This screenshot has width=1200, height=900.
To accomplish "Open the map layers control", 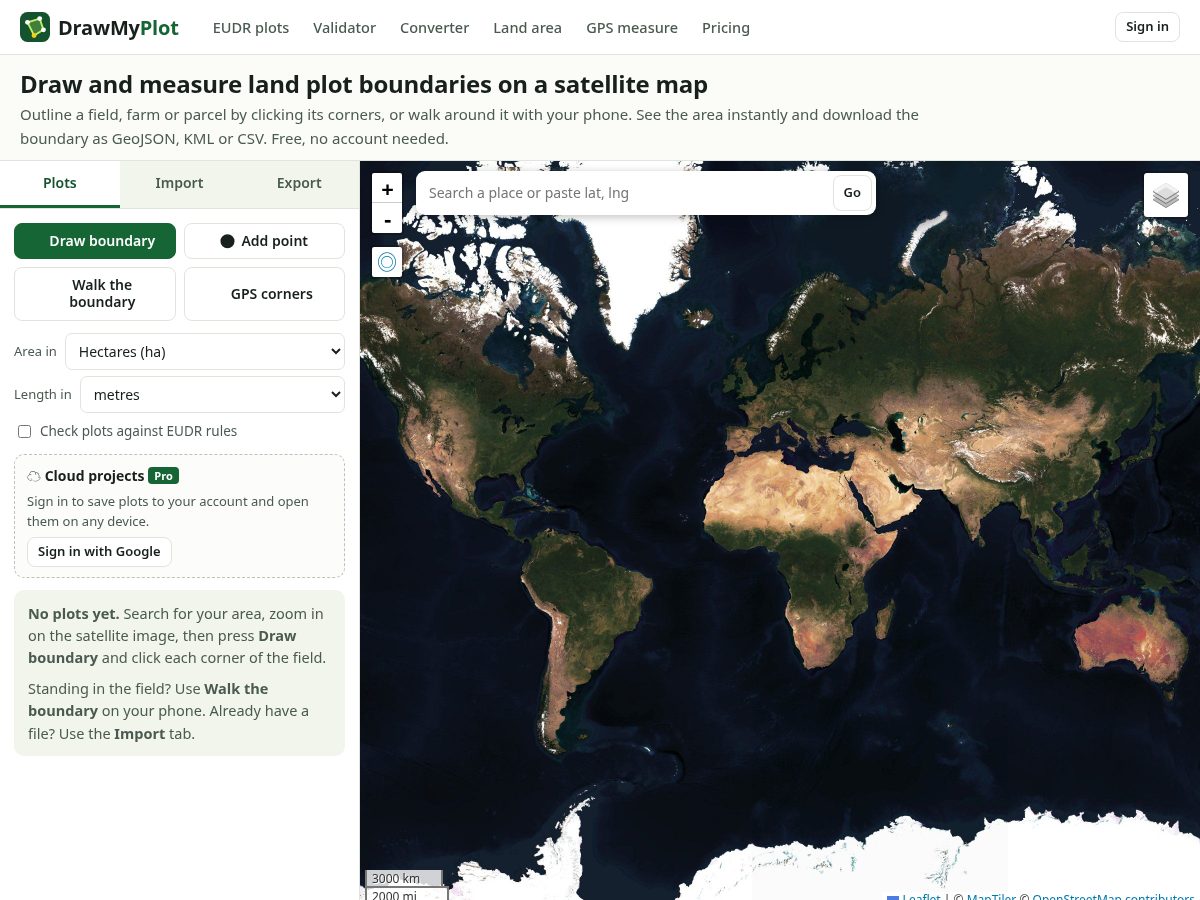I will 1166,195.
